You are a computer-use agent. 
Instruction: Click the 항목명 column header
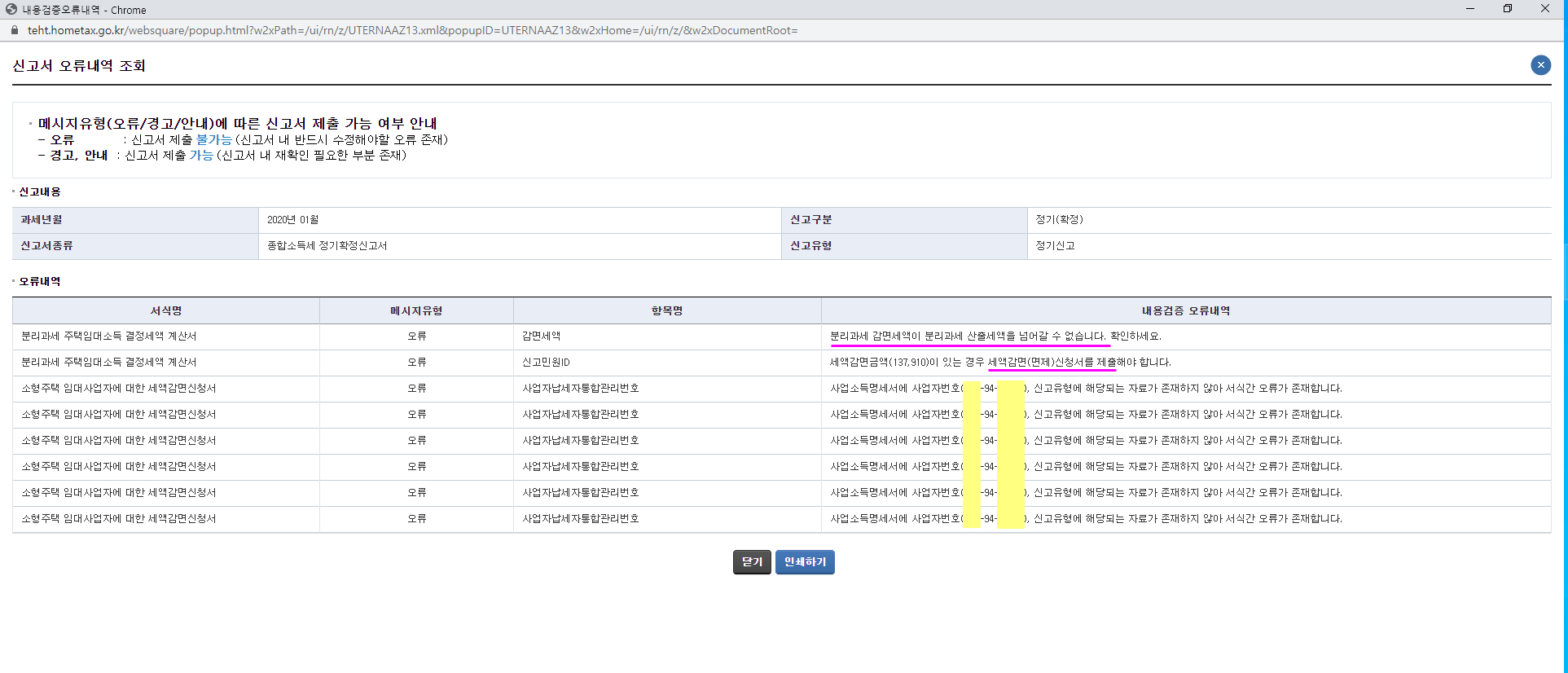tap(667, 310)
